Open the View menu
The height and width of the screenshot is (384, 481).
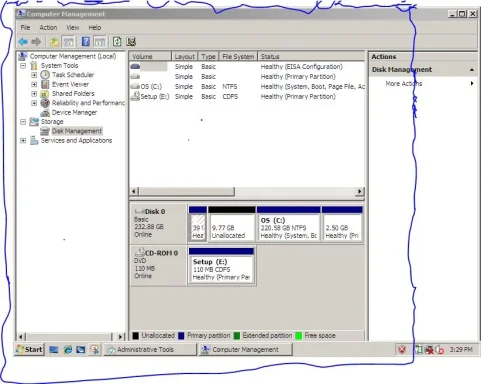click(72, 27)
